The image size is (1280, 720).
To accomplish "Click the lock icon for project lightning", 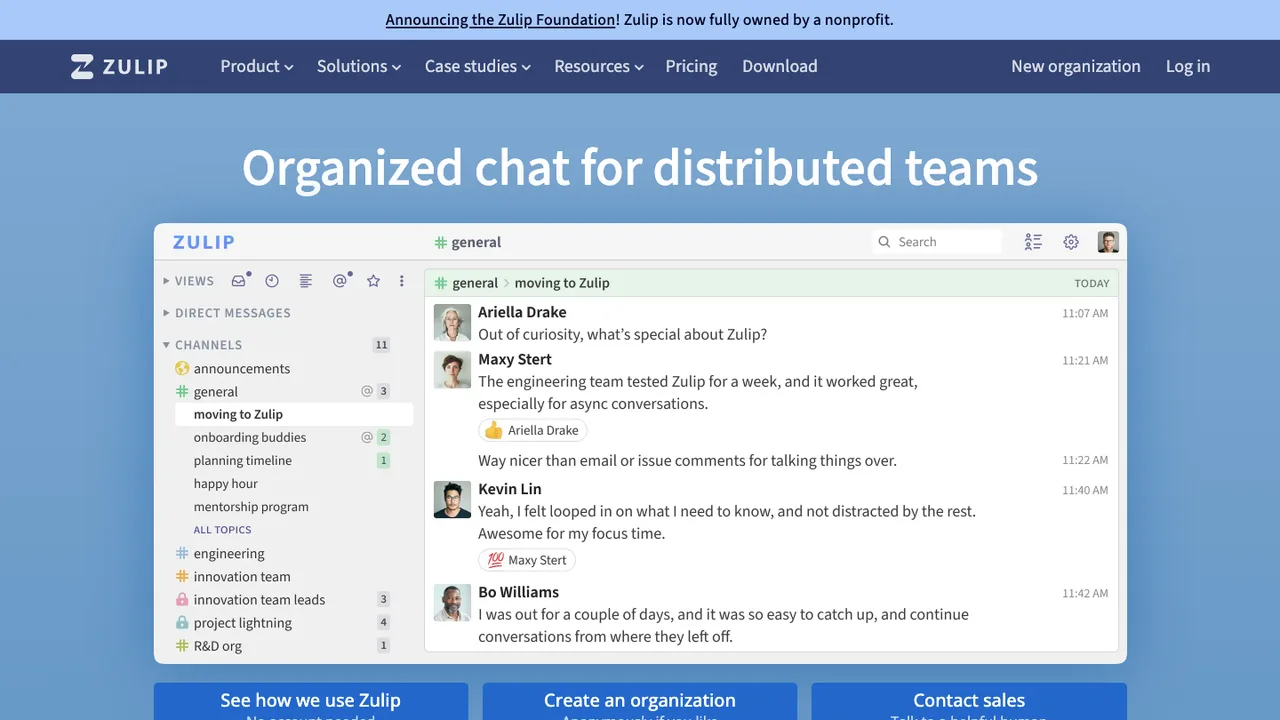I will pos(182,623).
